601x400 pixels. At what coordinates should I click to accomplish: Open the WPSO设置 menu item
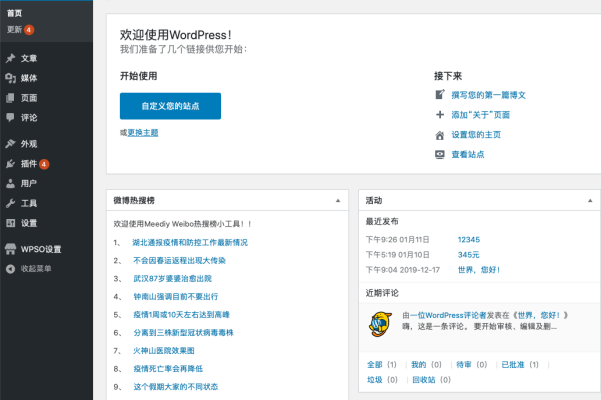click(x=41, y=249)
